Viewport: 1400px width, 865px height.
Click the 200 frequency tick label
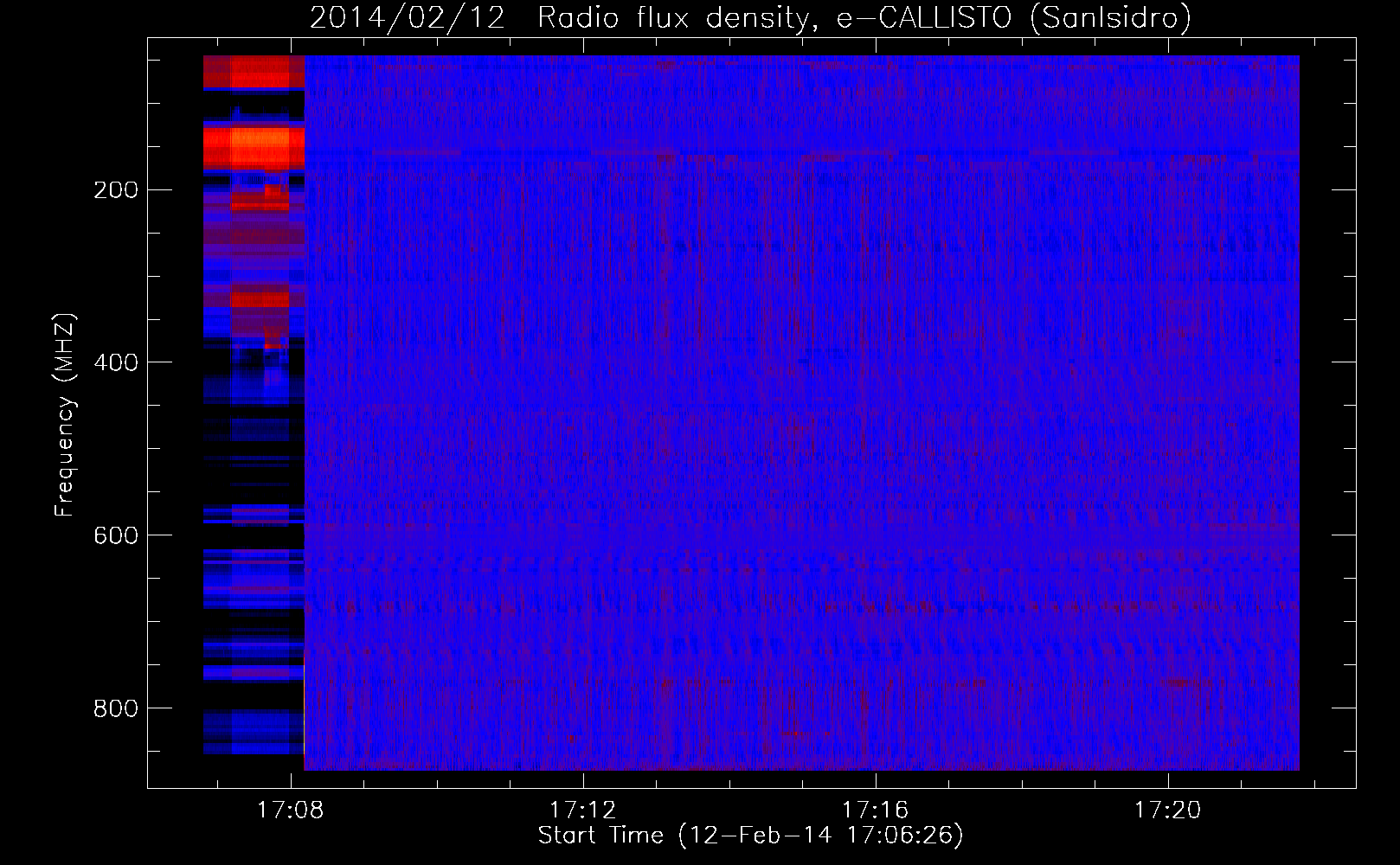tap(116, 190)
